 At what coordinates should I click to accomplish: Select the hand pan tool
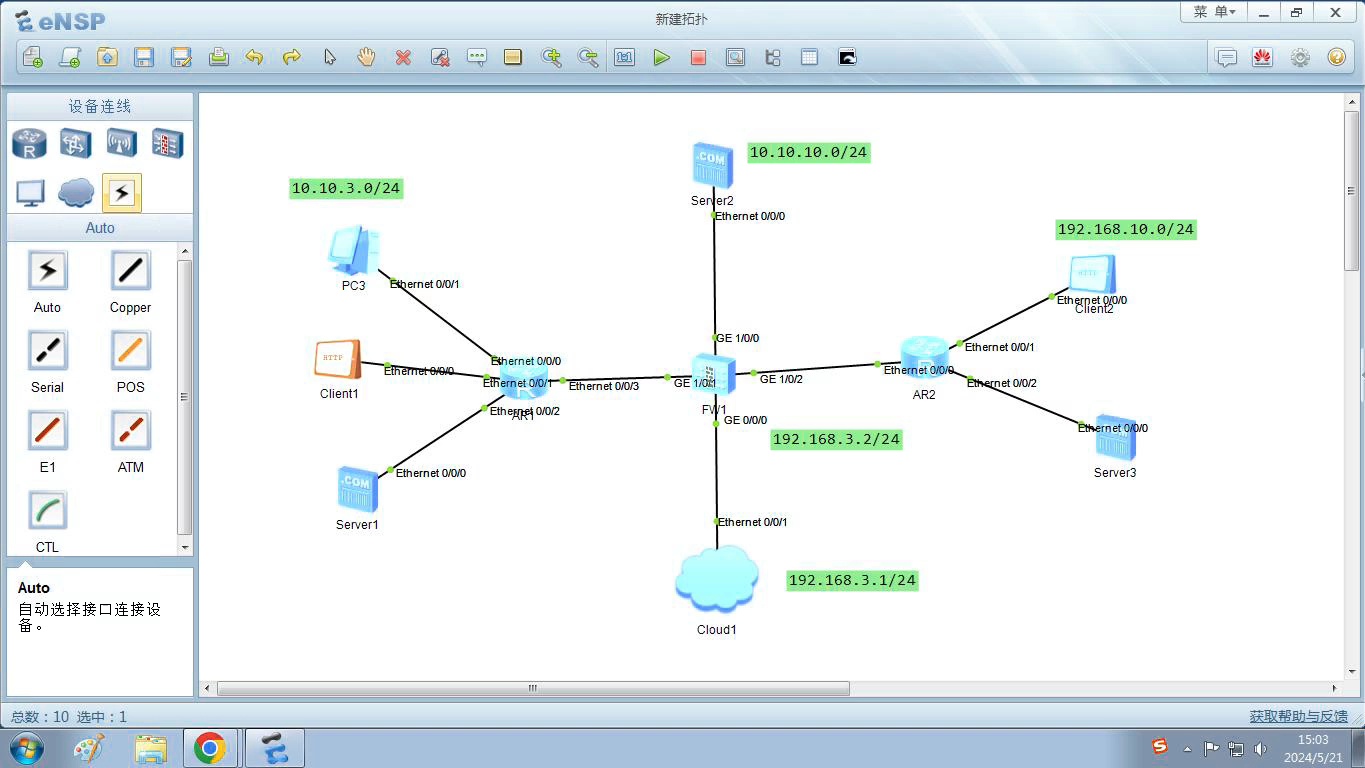pos(366,57)
